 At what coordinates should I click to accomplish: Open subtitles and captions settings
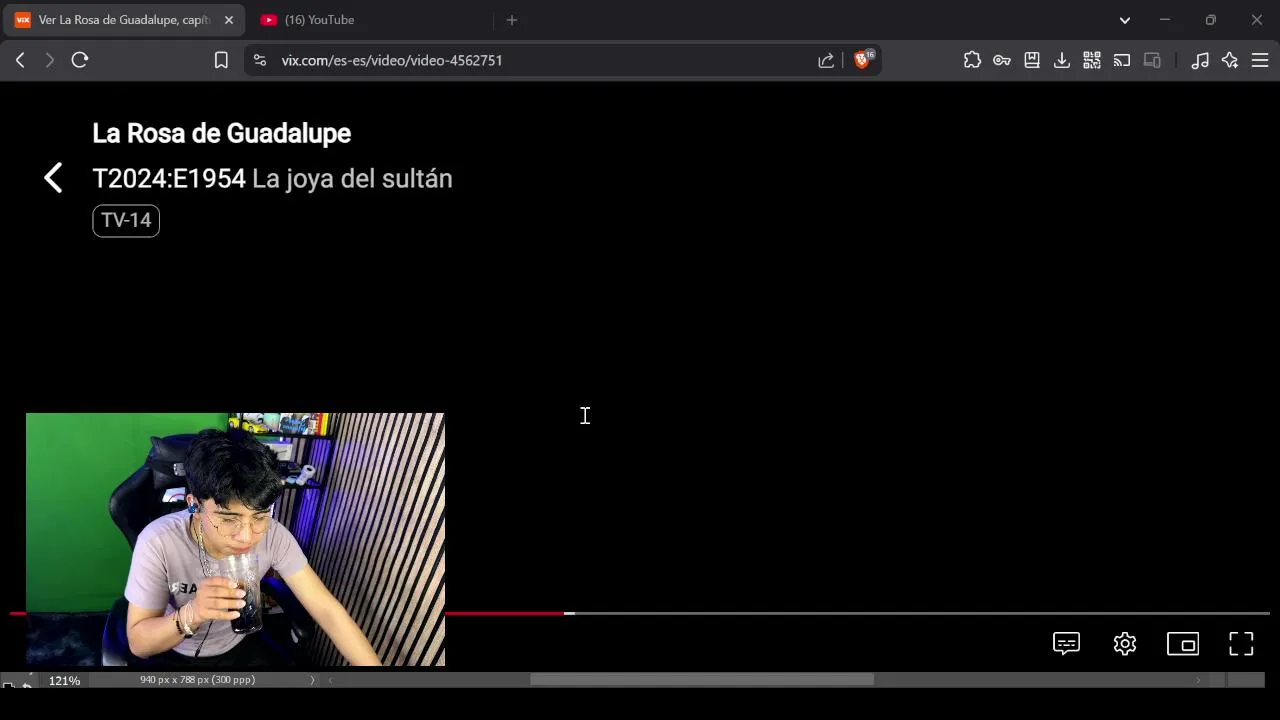tap(1066, 644)
